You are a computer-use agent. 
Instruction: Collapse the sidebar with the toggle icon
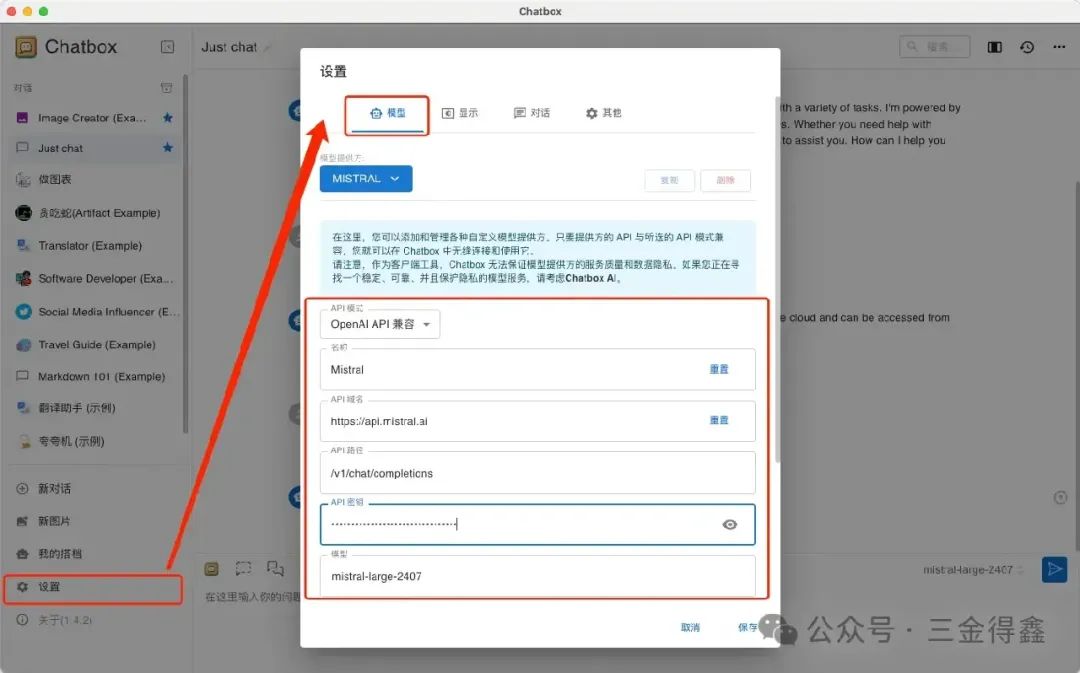click(x=167, y=47)
